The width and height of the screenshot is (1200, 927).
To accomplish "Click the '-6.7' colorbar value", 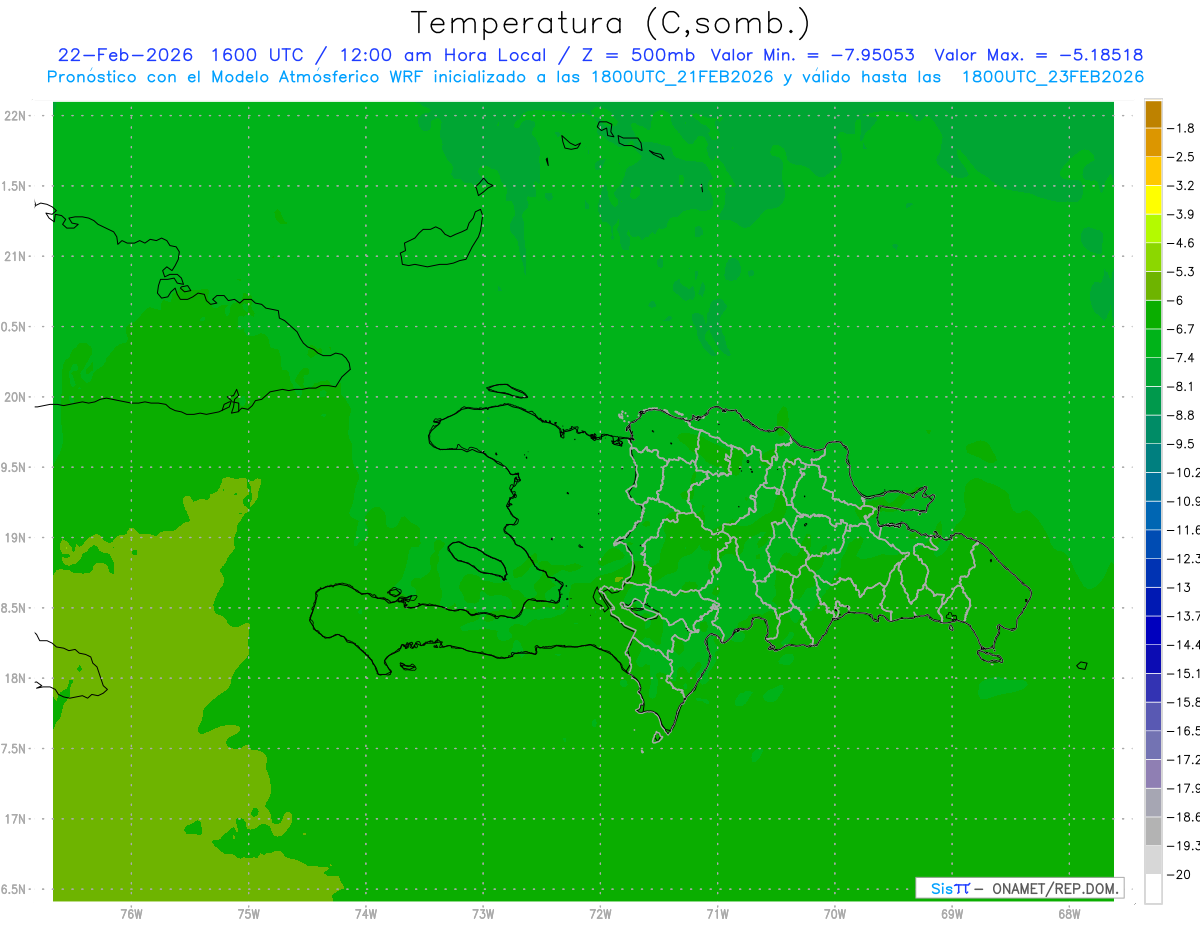I will pyautogui.click(x=1181, y=329).
